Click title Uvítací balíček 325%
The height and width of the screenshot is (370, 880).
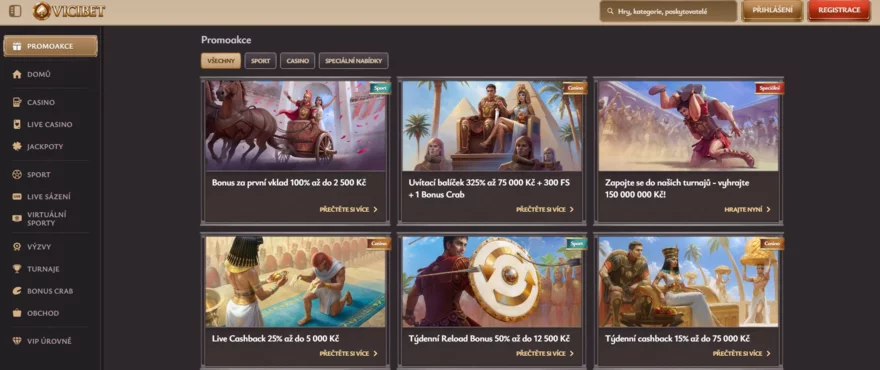pos(489,189)
